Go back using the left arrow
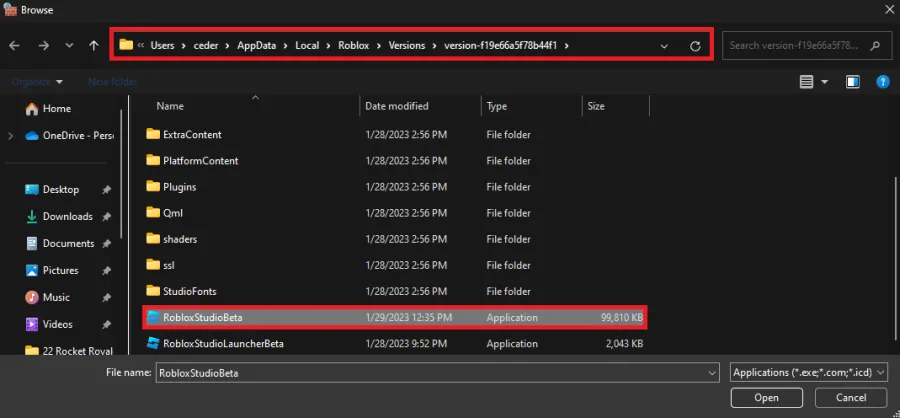Image resolution: width=900 pixels, height=418 pixels. [x=14, y=46]
